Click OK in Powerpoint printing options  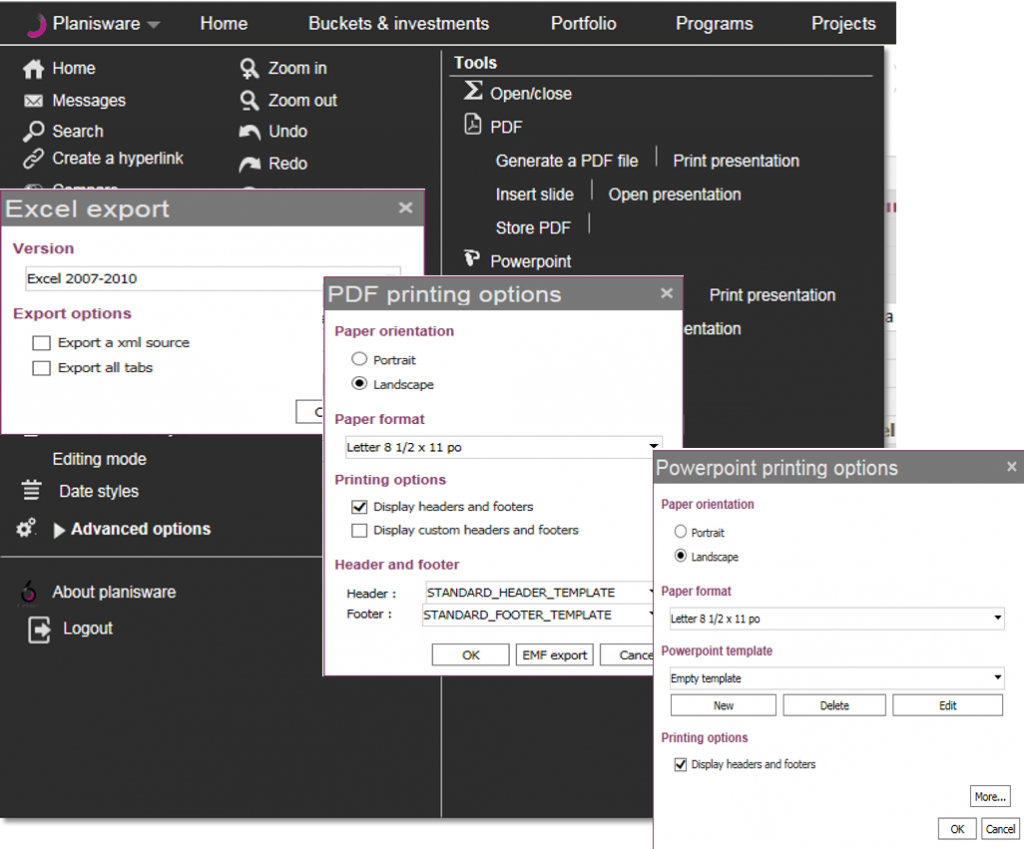[957, 829]
